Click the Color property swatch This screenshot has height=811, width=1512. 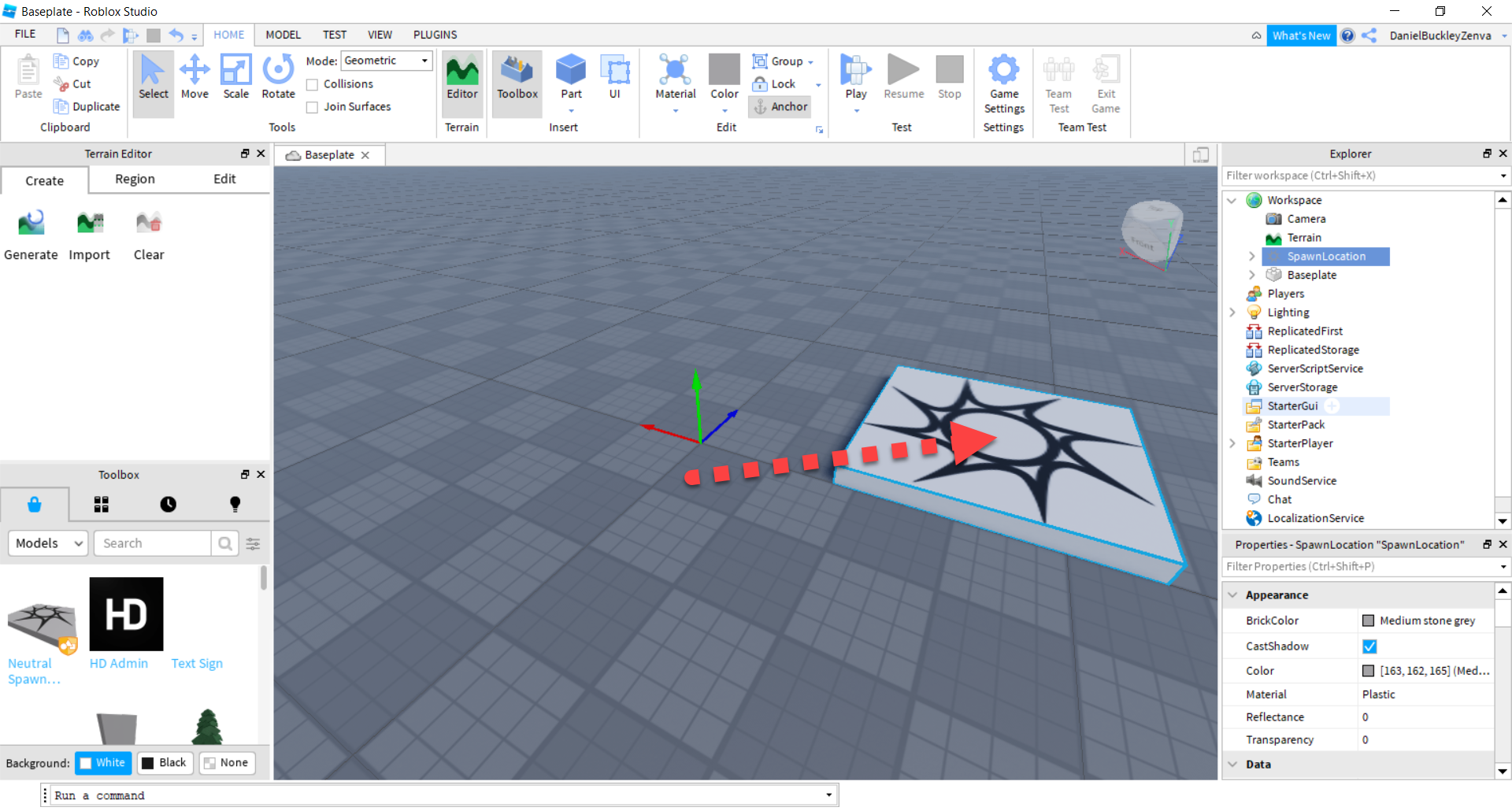point(1368,671)
